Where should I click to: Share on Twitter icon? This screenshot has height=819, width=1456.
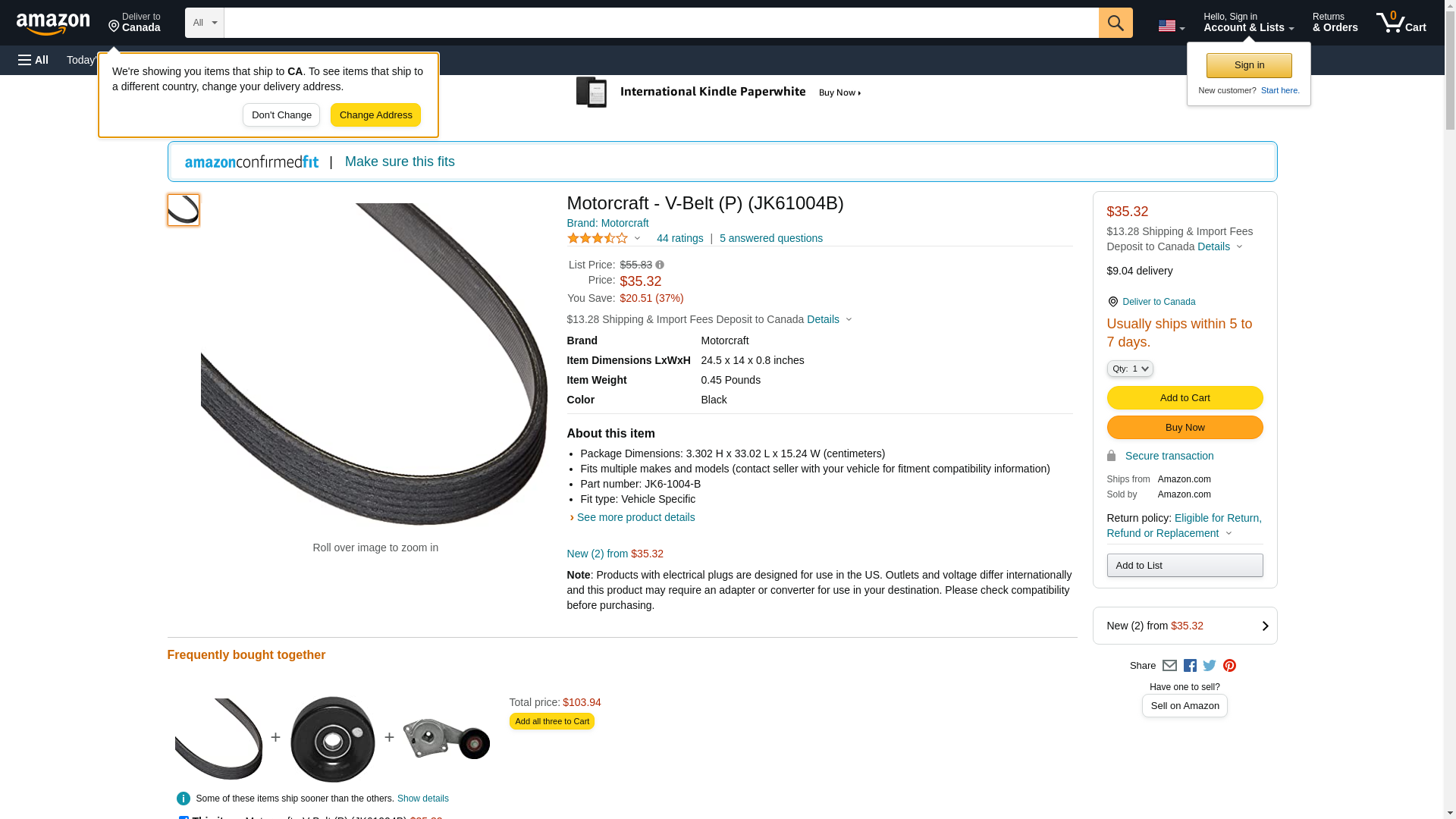pos(1210,666)
